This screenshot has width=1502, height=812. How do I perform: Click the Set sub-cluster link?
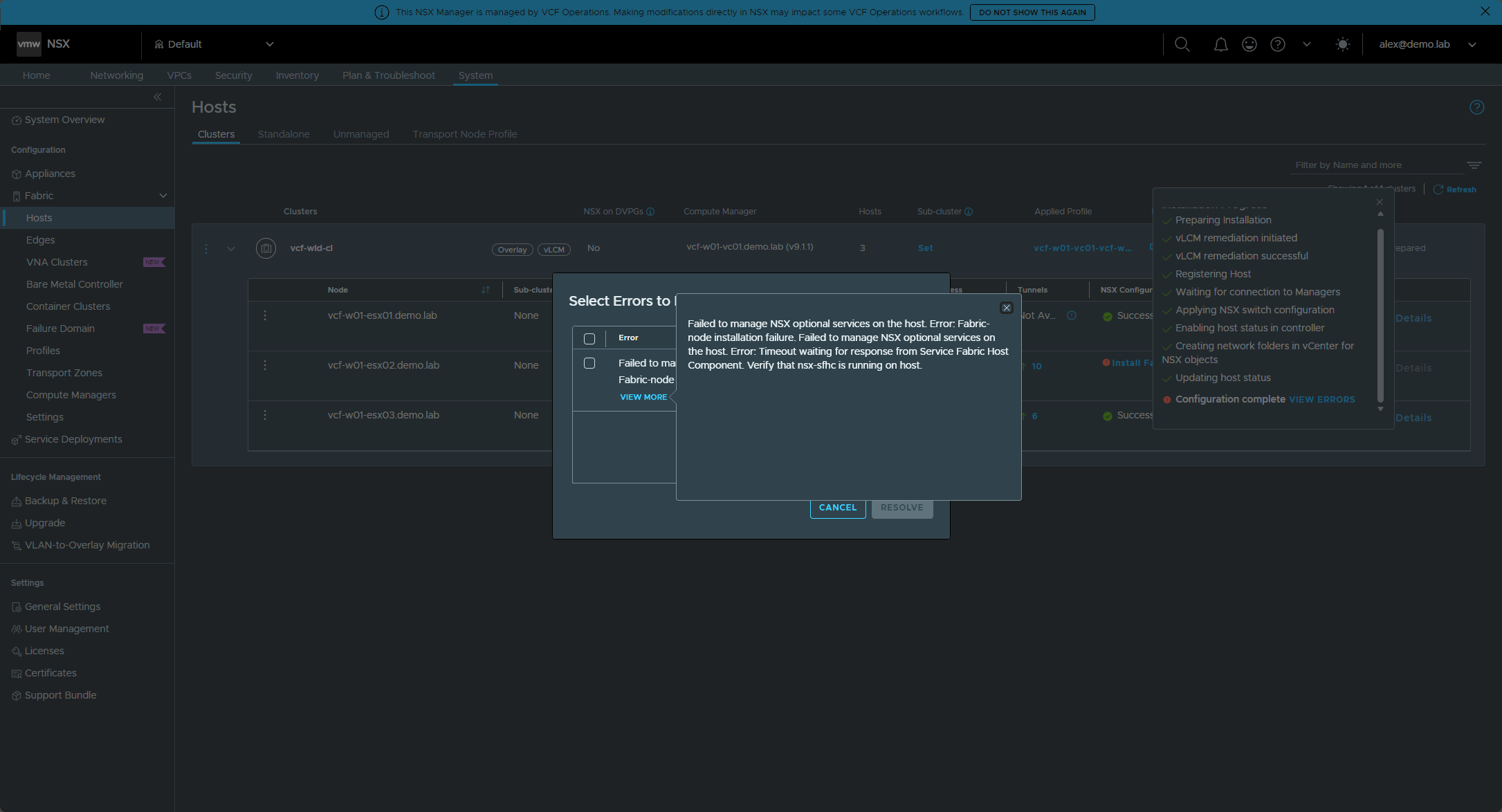(926, 248)
